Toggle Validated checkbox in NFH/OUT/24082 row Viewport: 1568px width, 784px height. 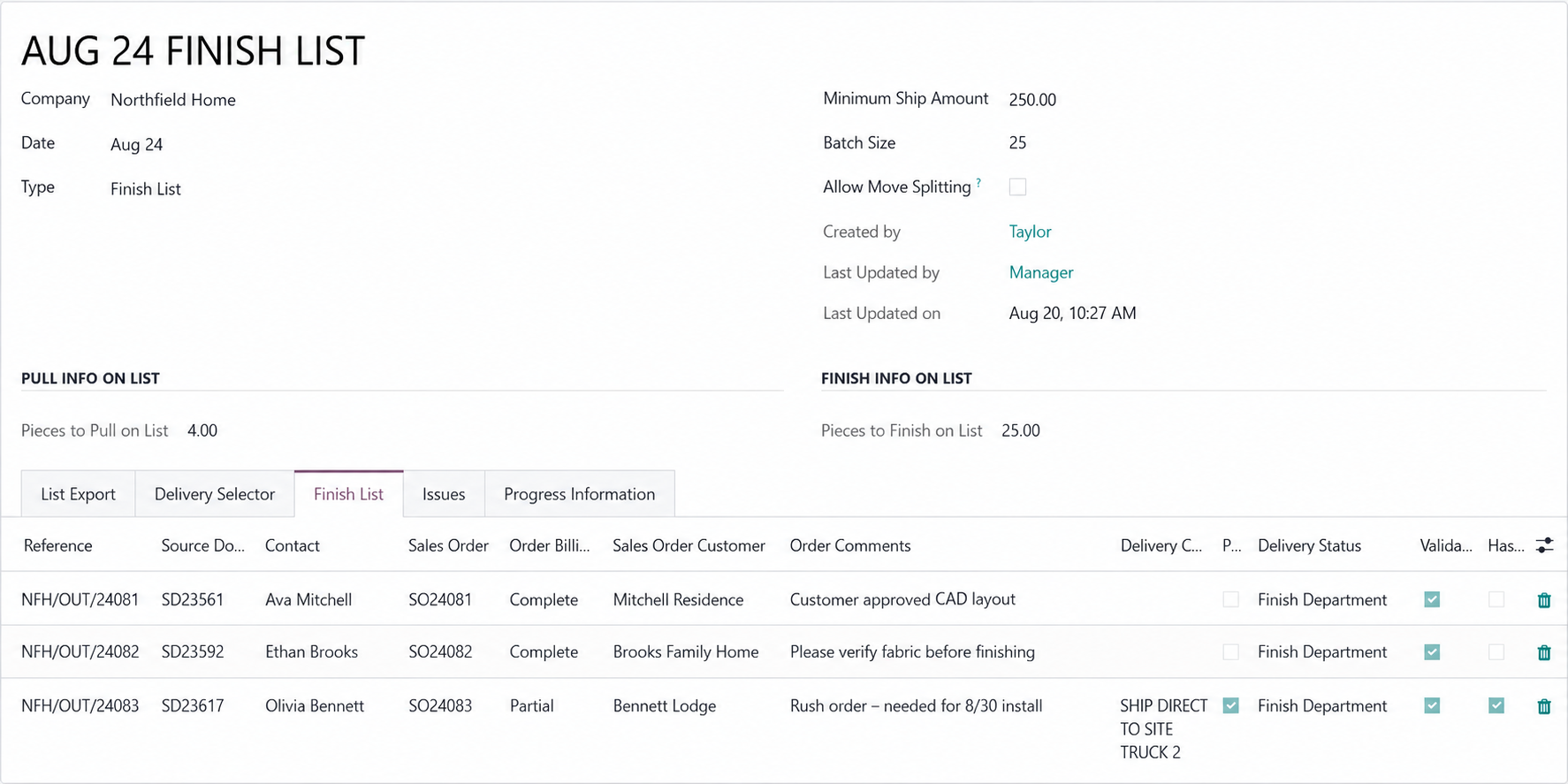coord(1432,651)
